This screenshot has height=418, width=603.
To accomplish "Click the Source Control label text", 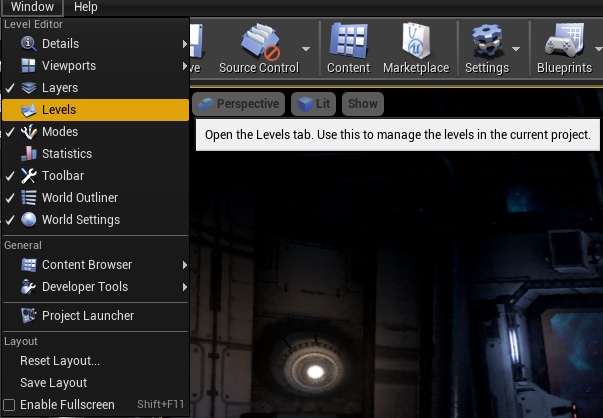I will pyautogui.click(x=259, y=68).
